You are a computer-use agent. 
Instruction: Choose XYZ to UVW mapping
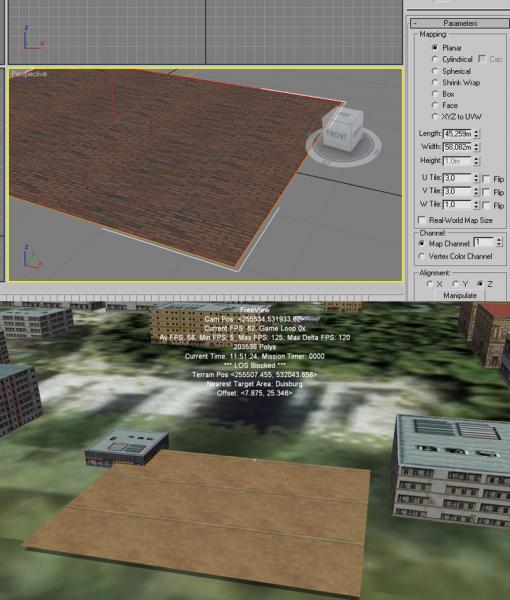tap(435, 116)
